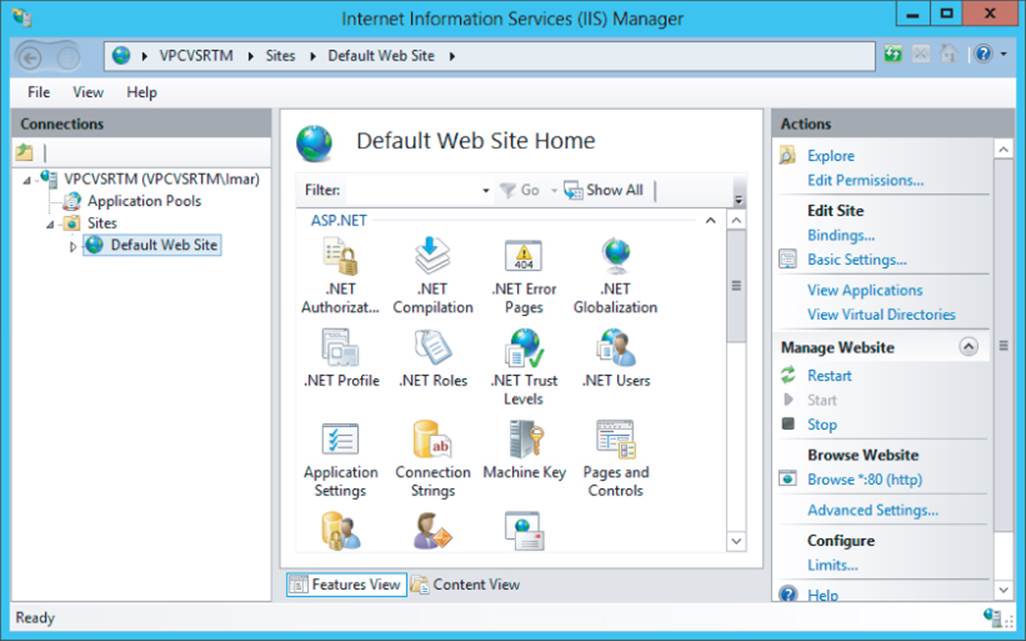The height and width of the screenshot is (641, 1026).
Task: Click Show All button in filter bar
Action: pyautogui.click(x=604, y=190)
